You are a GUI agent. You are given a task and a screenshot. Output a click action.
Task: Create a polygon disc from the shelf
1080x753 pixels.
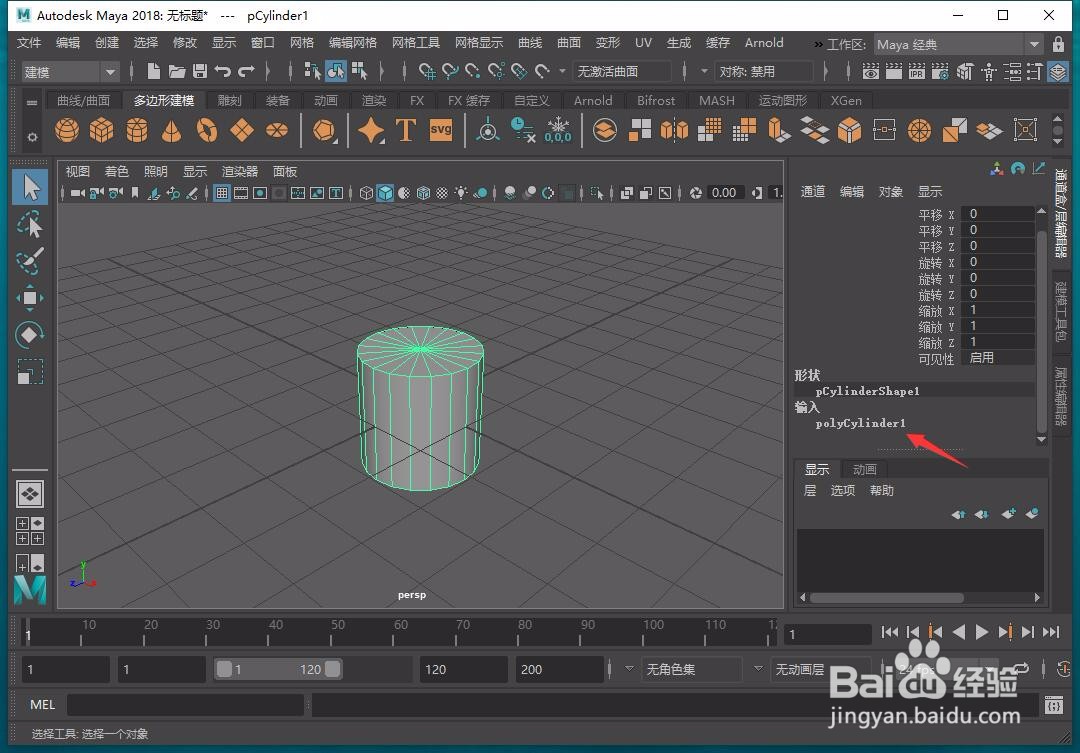click(x=277, y=130)
